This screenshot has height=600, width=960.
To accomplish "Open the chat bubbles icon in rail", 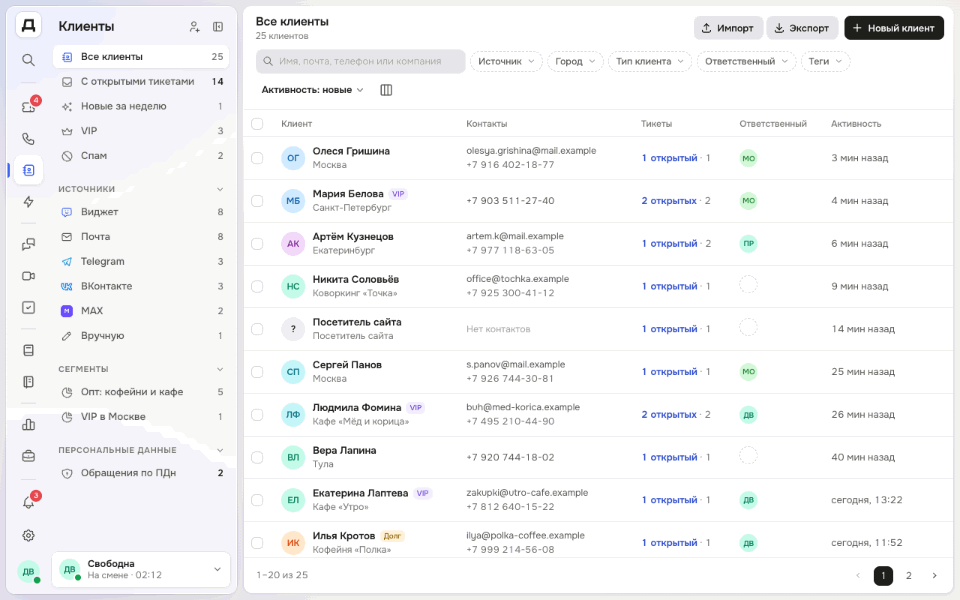I will click(28, 244).
